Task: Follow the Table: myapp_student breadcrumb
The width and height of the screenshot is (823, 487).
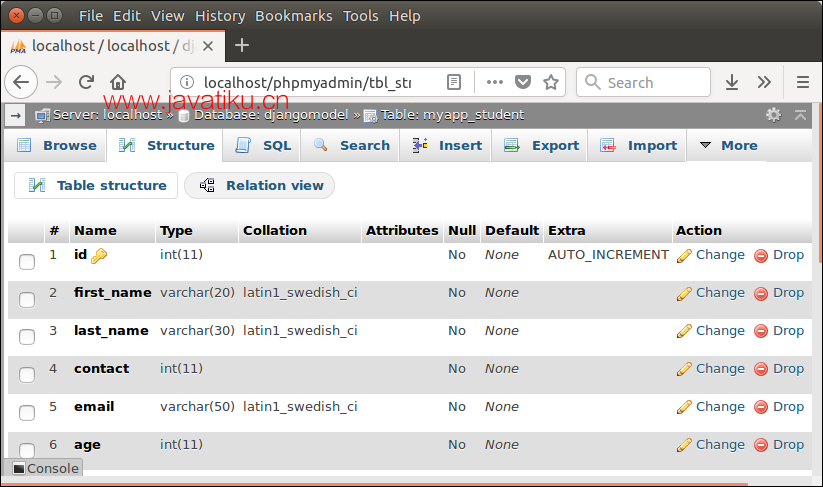Action: pyautogui.click(x=452, y=115)
